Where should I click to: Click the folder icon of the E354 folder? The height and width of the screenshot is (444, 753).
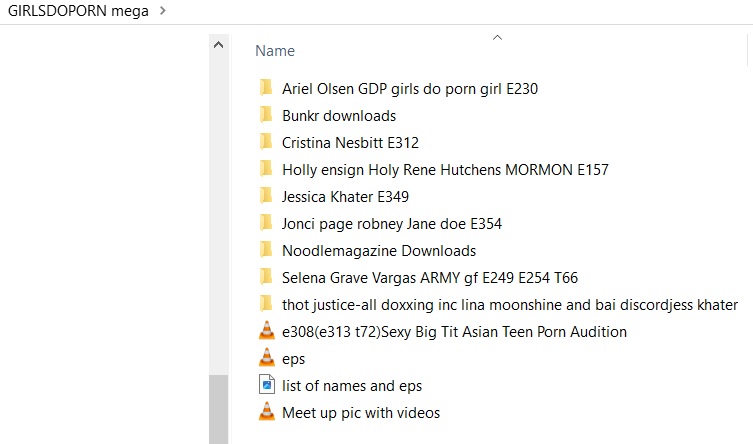point(266,223)
